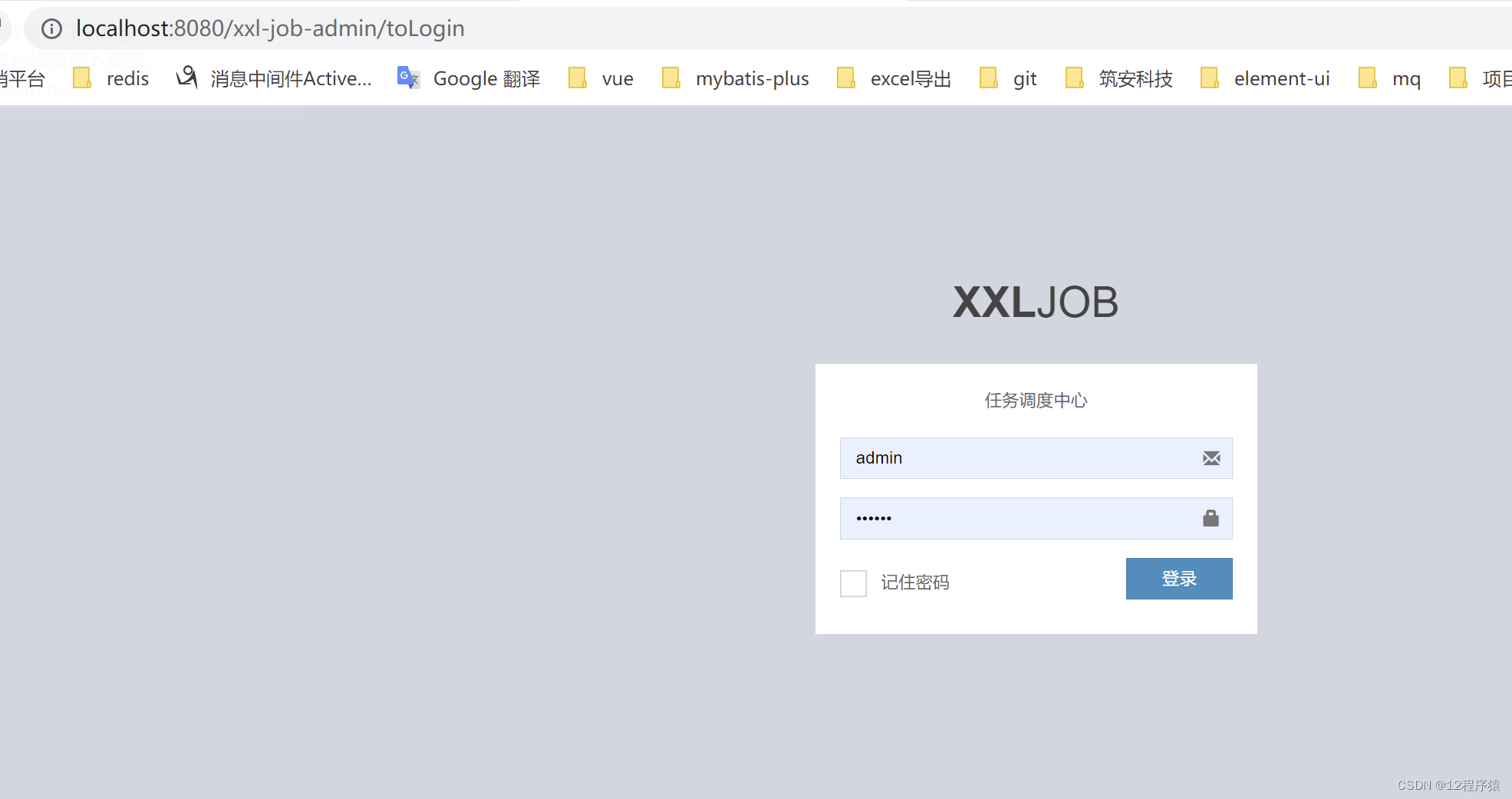Screen dimensions: 1512x799
Task: Open the git bookmark folder
Action: click(x=1008, y=78)
